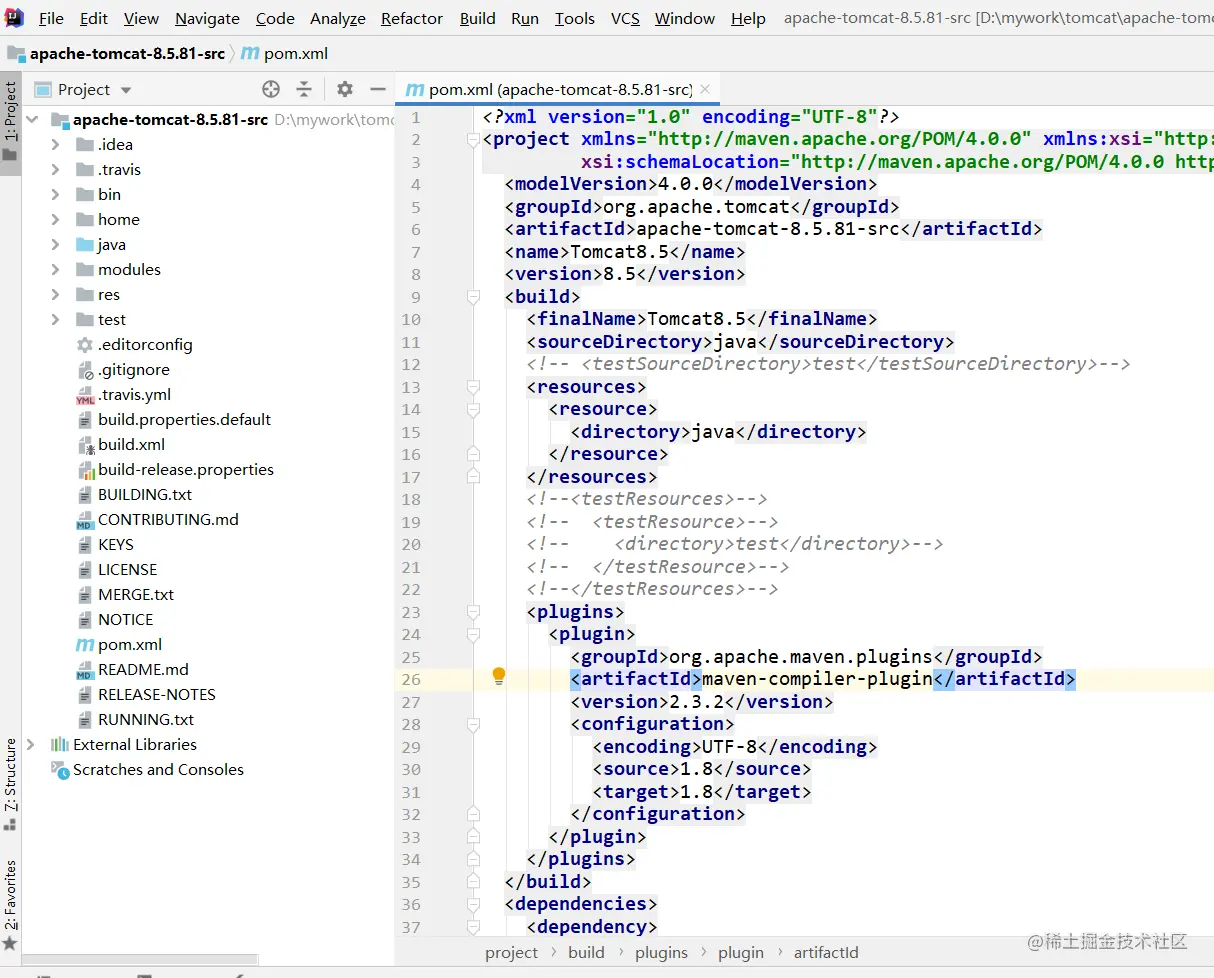Select RUNNING.txt in project tree
This screenshot has width=1214, height=978.
[146, 720]
